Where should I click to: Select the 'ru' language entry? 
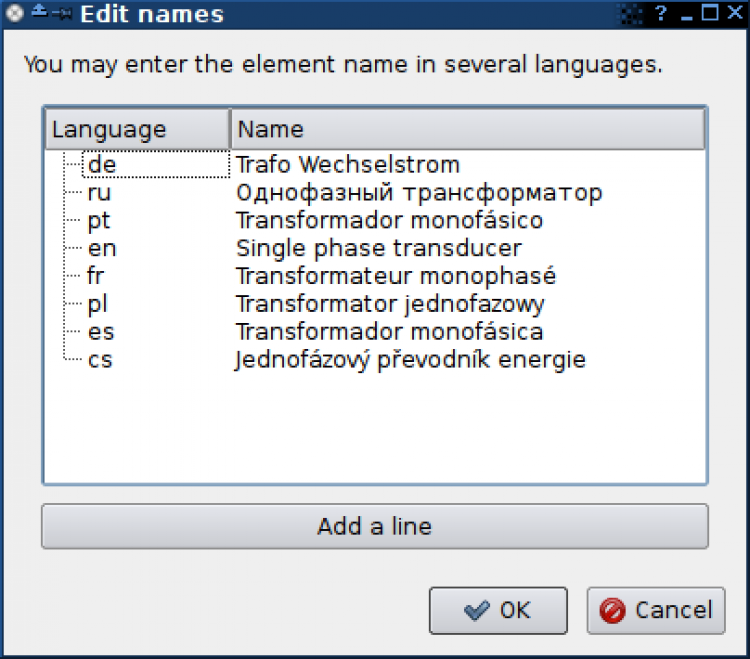[99, 192]
